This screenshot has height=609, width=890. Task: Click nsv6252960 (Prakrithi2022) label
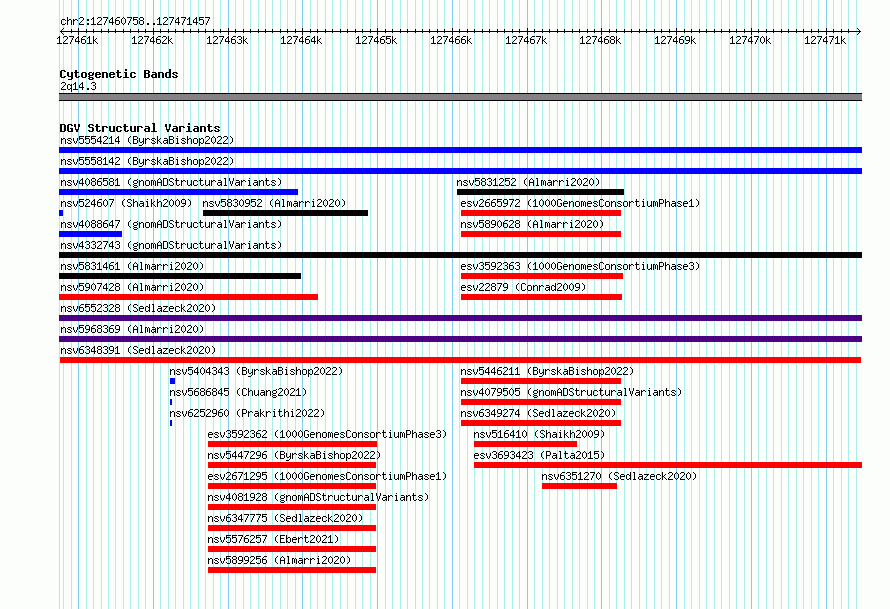(247, 413)
